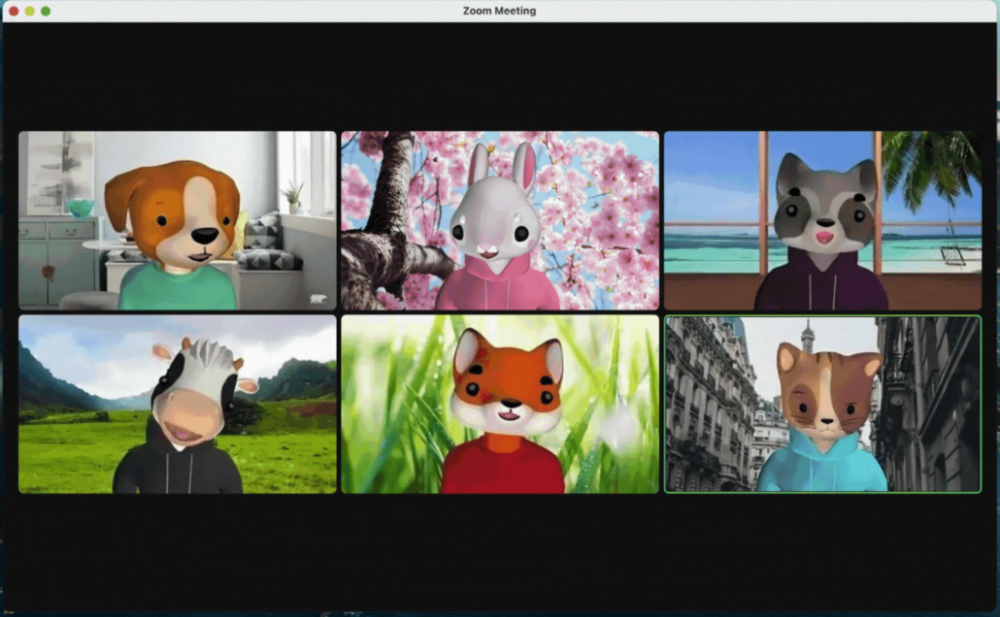
Task: Close the Zoom Meeting window
Action: [14, 11]
